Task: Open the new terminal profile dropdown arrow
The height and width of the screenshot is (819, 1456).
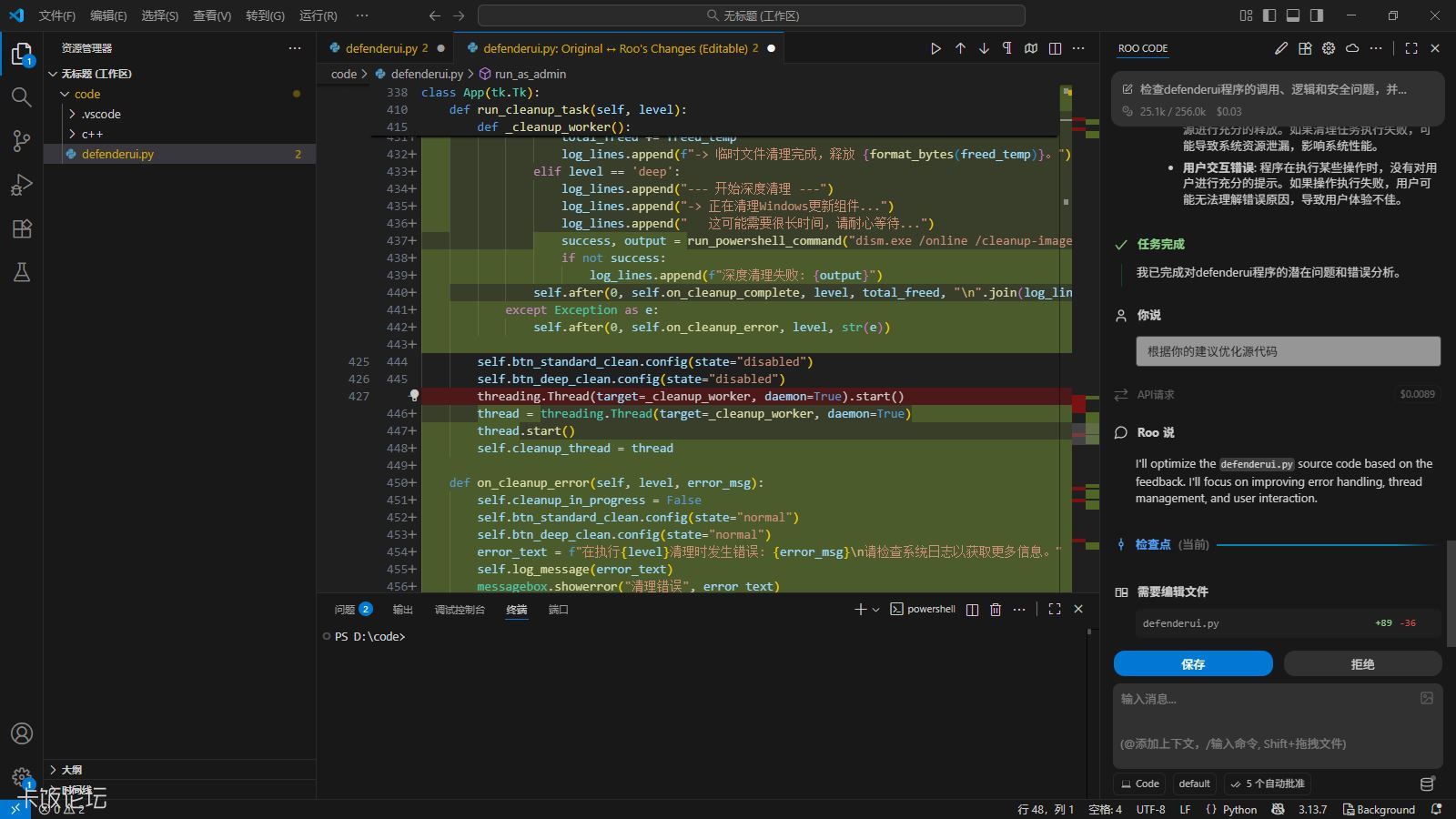Action: [875, 610]
